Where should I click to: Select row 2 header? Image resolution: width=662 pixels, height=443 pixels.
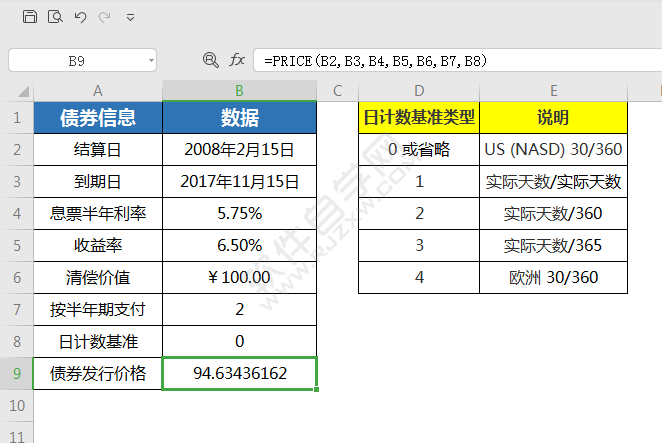[x=17, y=149]
